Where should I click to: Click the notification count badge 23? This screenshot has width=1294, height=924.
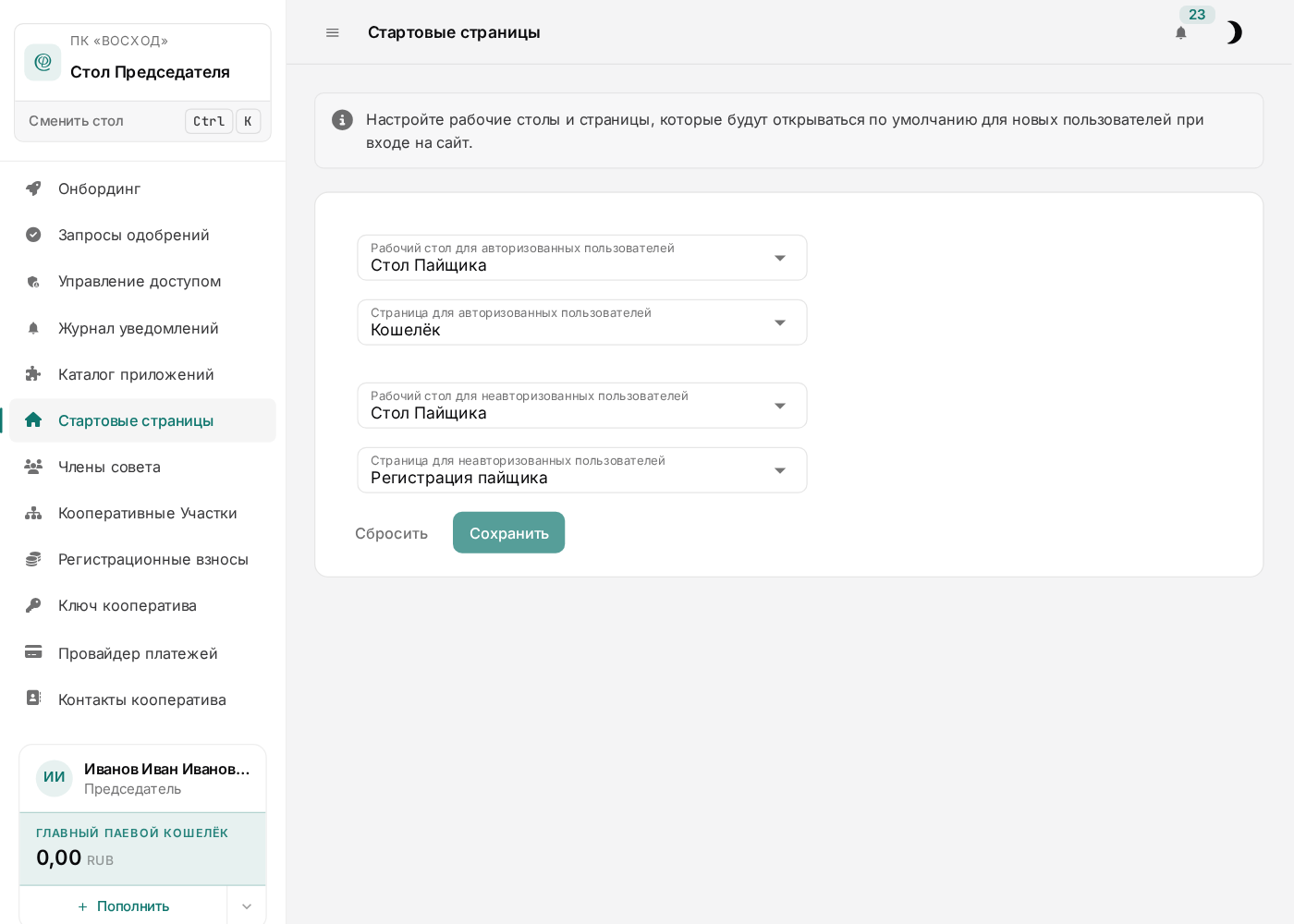[1197, 15]
